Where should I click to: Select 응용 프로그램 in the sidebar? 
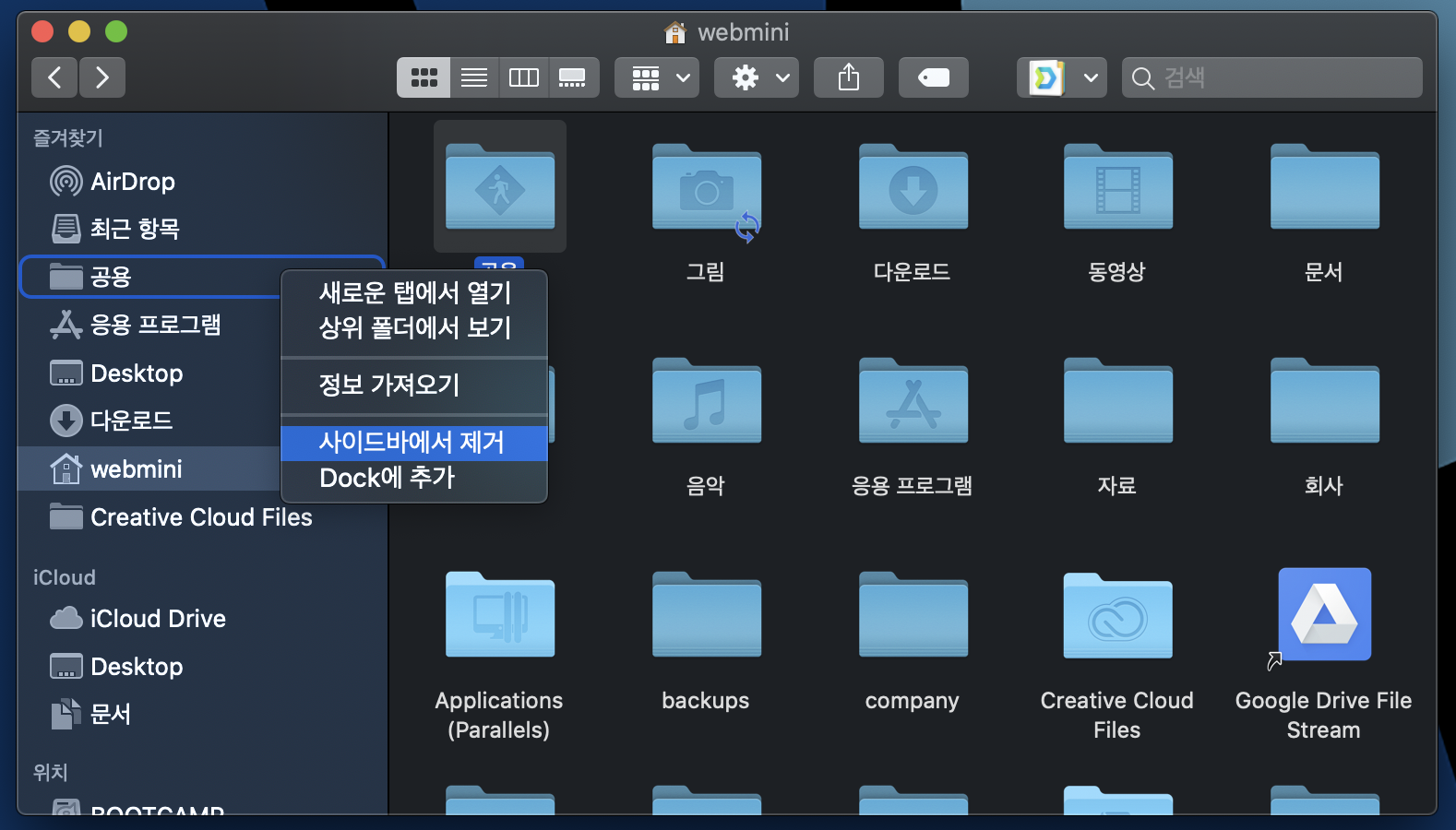click(x=150, y=325)
